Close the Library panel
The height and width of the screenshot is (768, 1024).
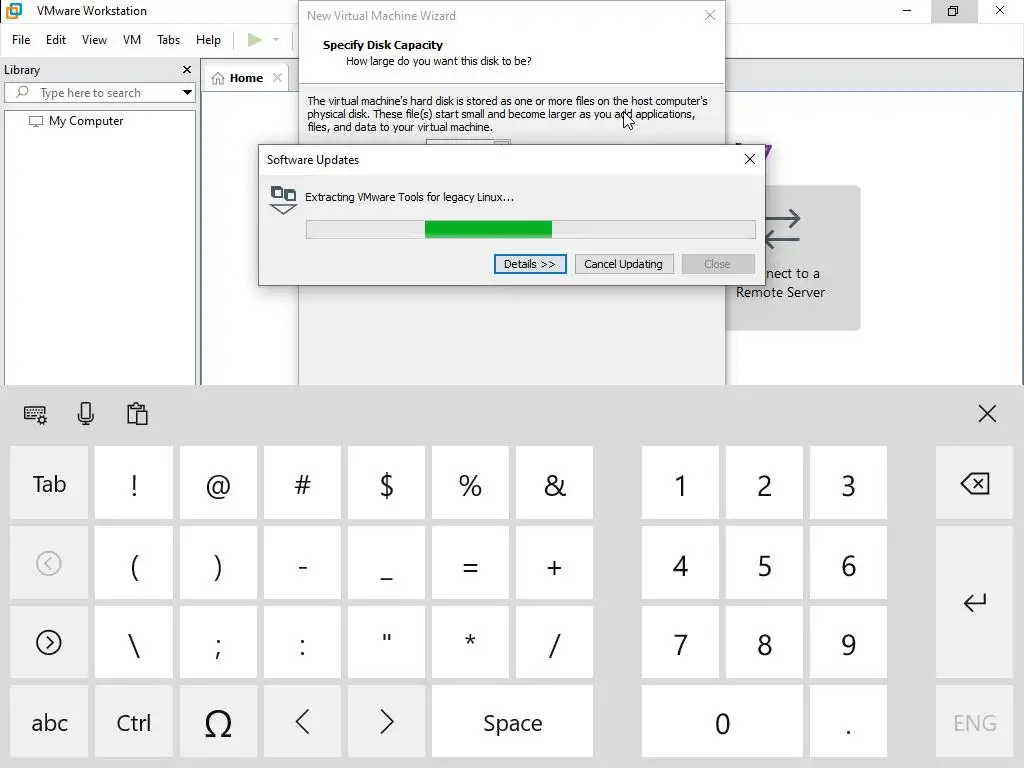click(x=187, y=69)
